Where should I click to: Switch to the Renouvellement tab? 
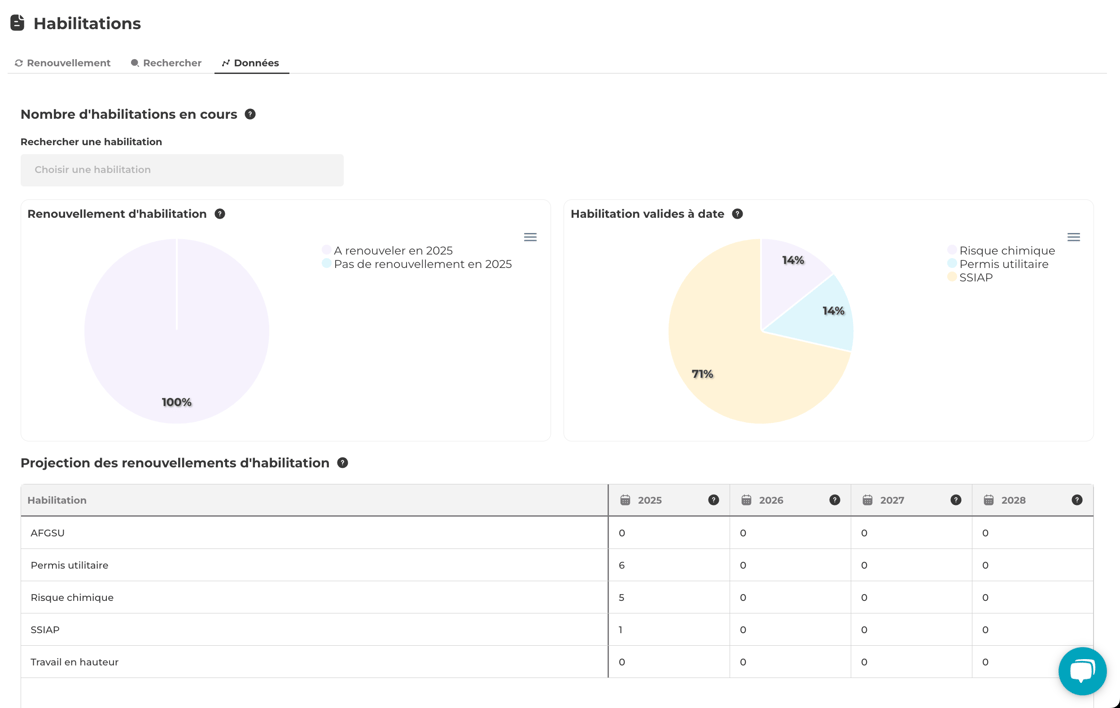62,63
